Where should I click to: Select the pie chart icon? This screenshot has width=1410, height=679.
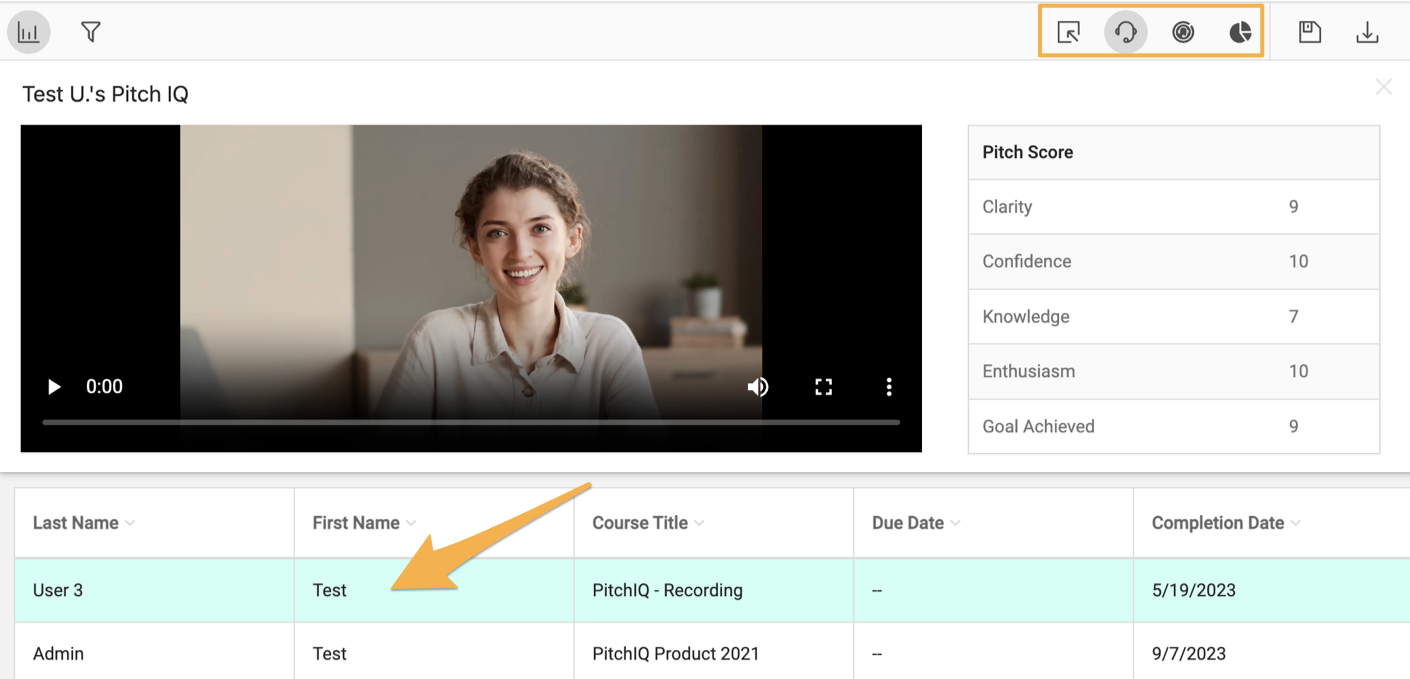[x=1240, y=32]
